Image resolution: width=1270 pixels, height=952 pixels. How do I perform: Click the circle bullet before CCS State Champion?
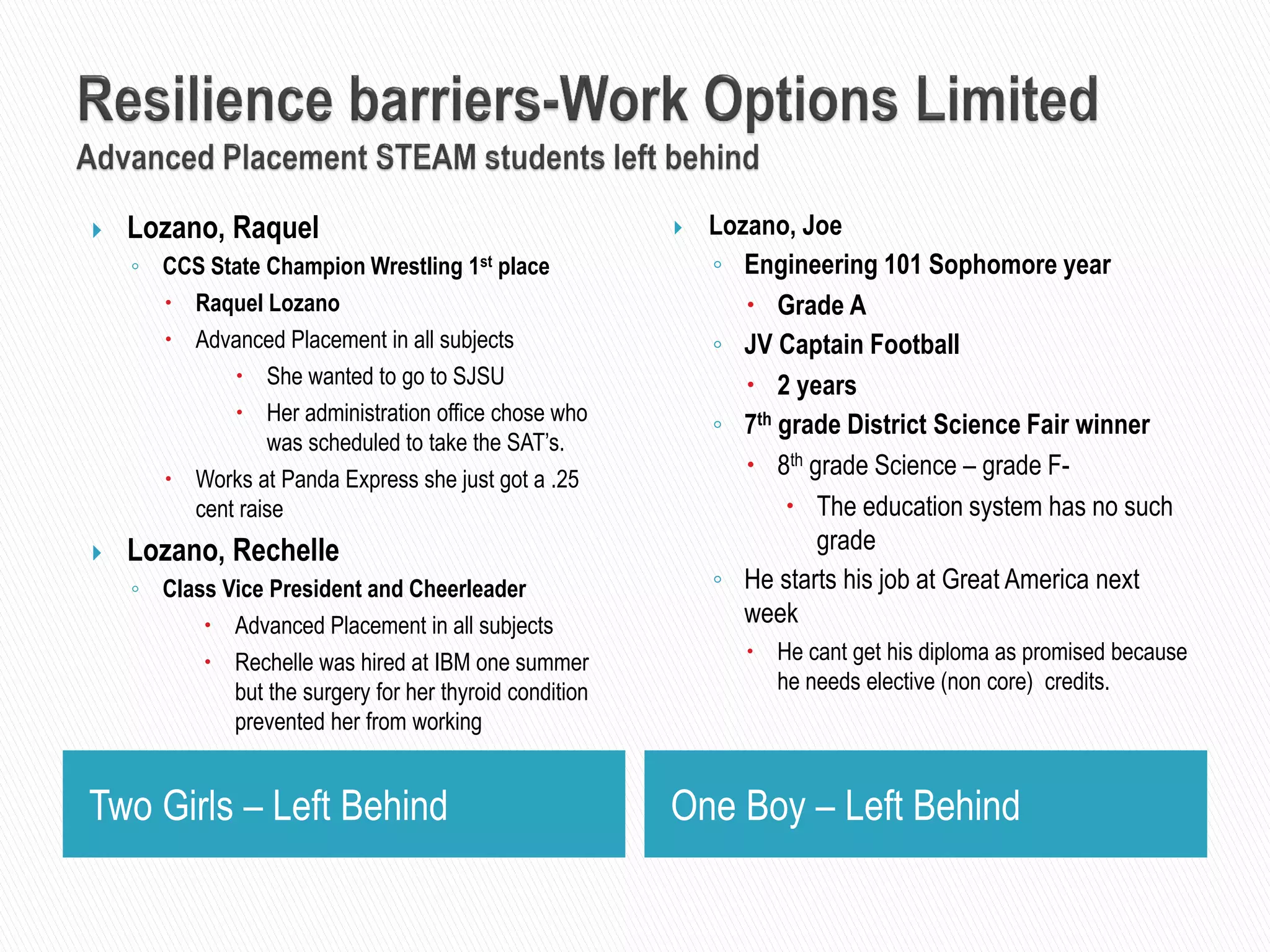coord(135,267)
